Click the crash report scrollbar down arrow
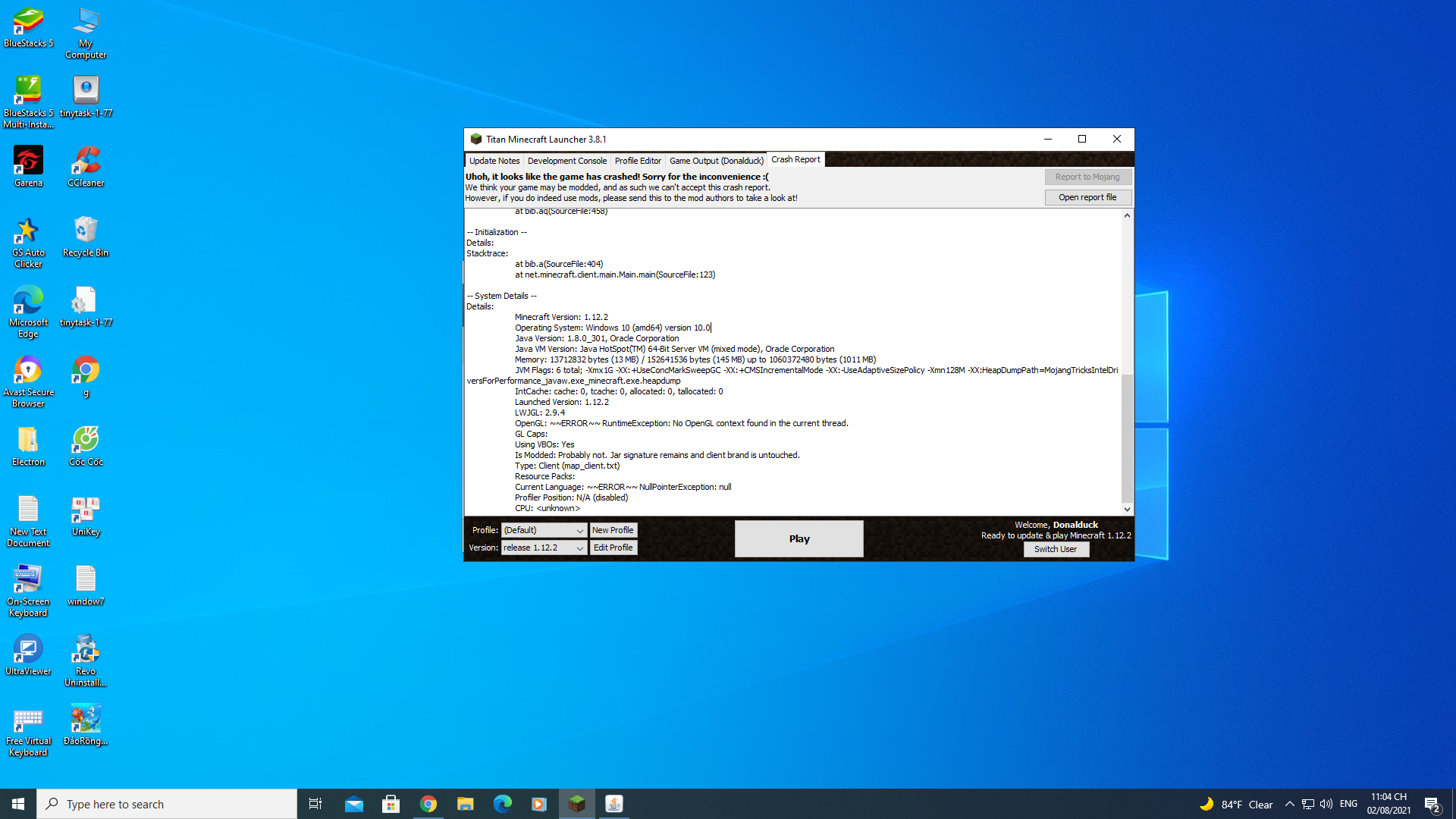The image size is (1456, 819). tap(1127, 510)
